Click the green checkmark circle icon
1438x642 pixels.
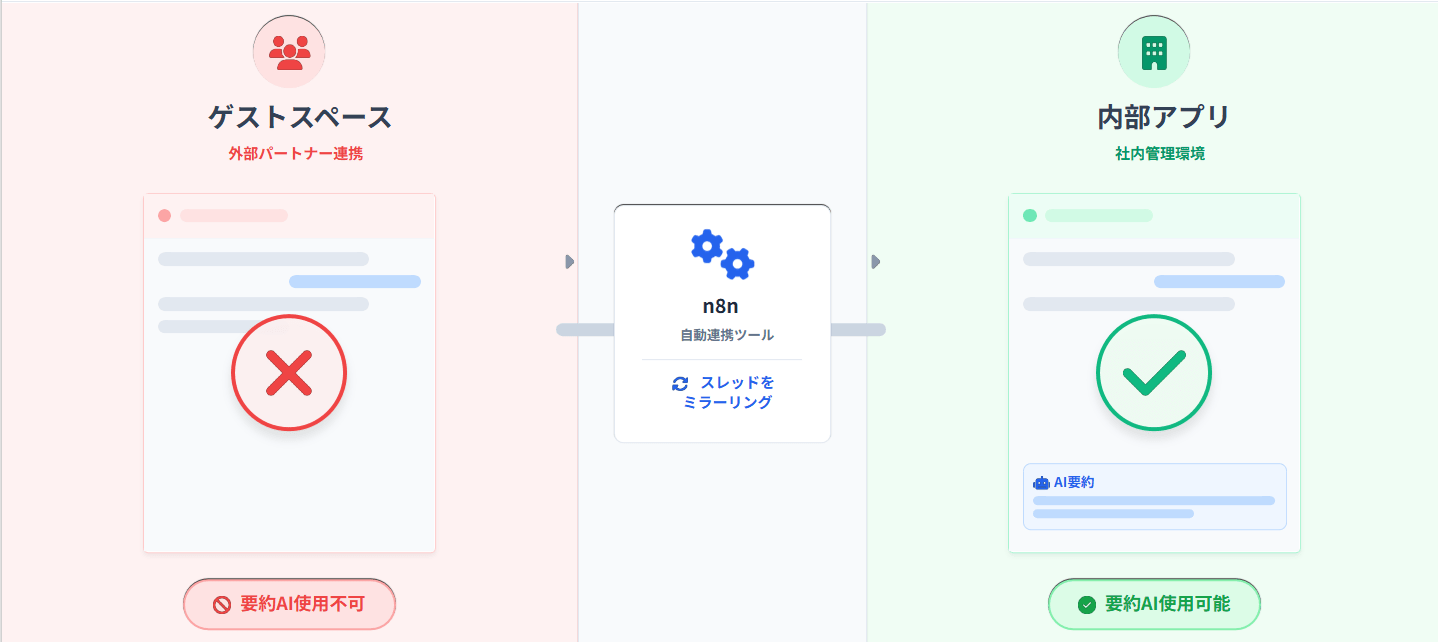pyautogui.click(x=1154, y=373)
